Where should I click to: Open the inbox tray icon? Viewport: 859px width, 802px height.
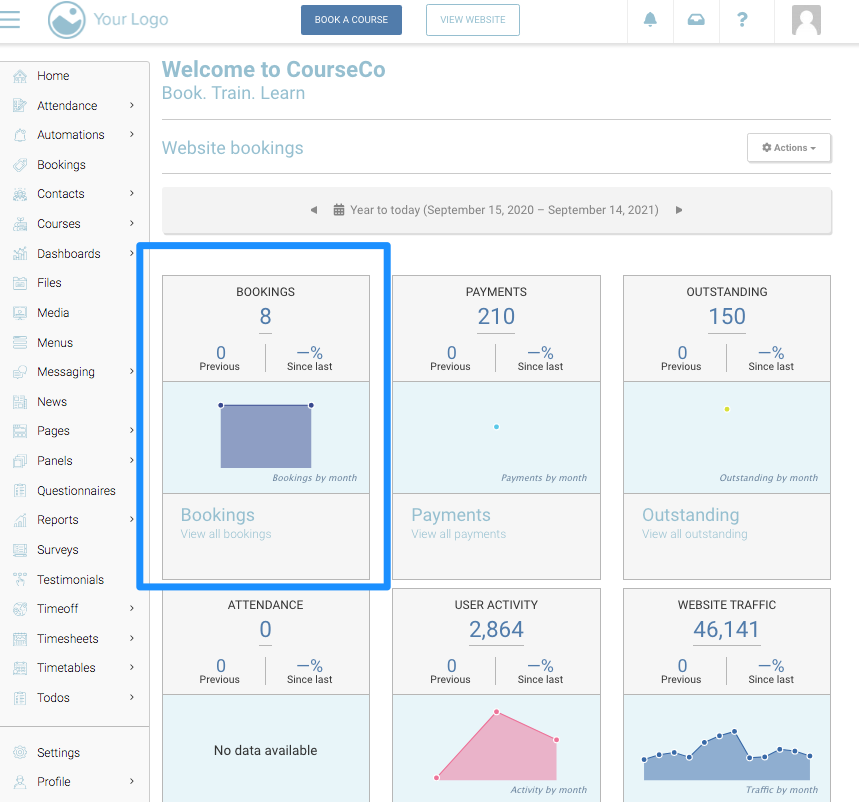coord(696,20)
